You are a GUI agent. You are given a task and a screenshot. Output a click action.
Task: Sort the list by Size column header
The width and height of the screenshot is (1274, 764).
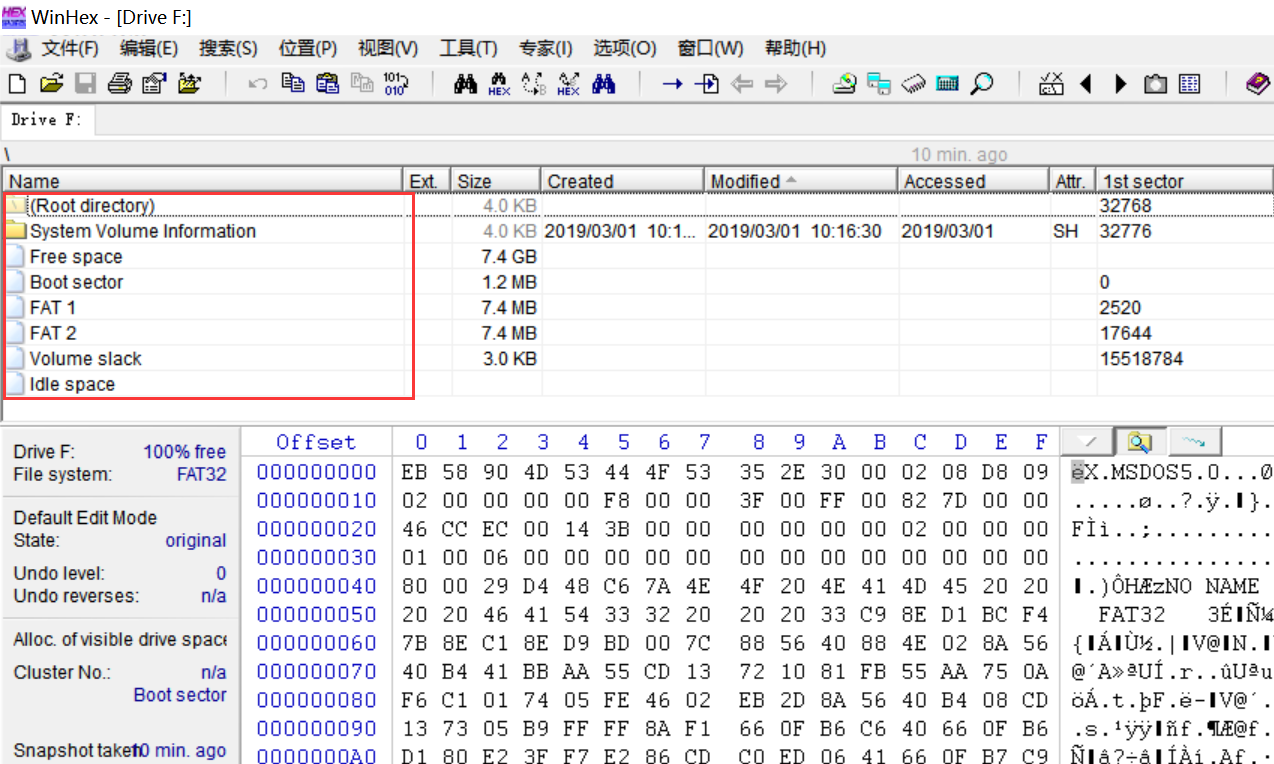pyautogui.click(x=496, y=181)
